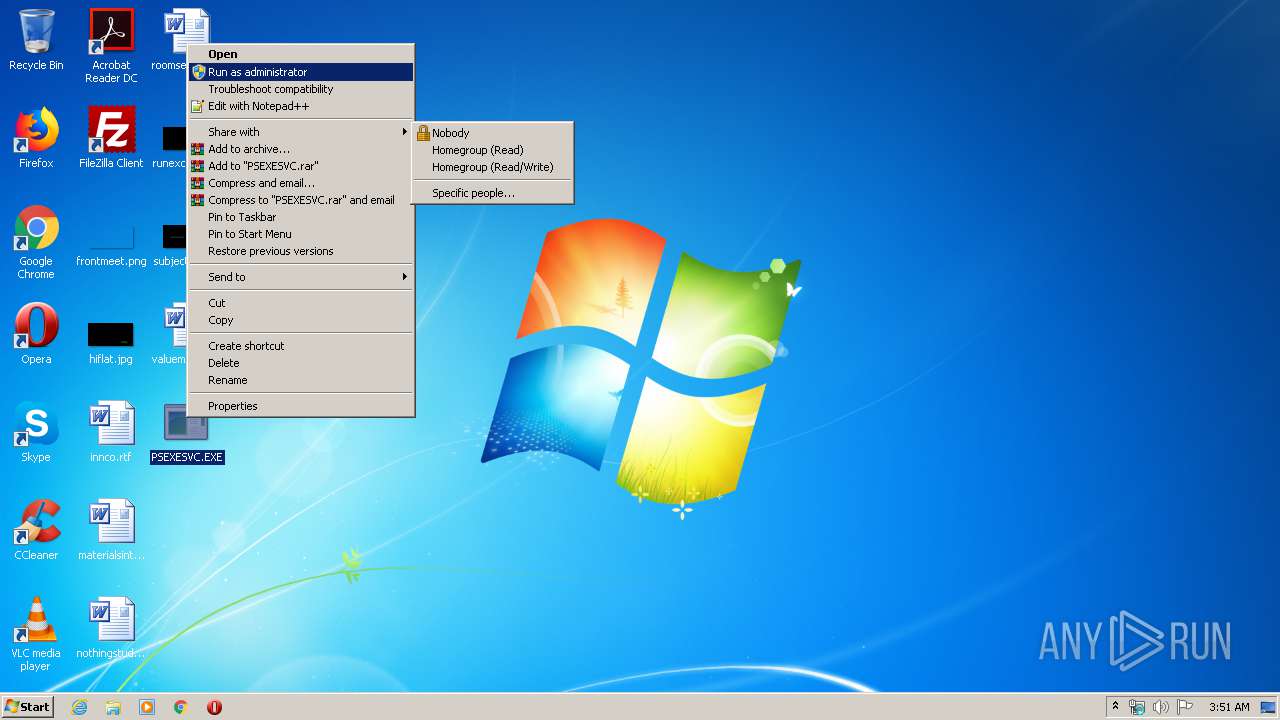Show hidden tray icons arrow
This screenshot has width=1280, height=720.
1115,707
